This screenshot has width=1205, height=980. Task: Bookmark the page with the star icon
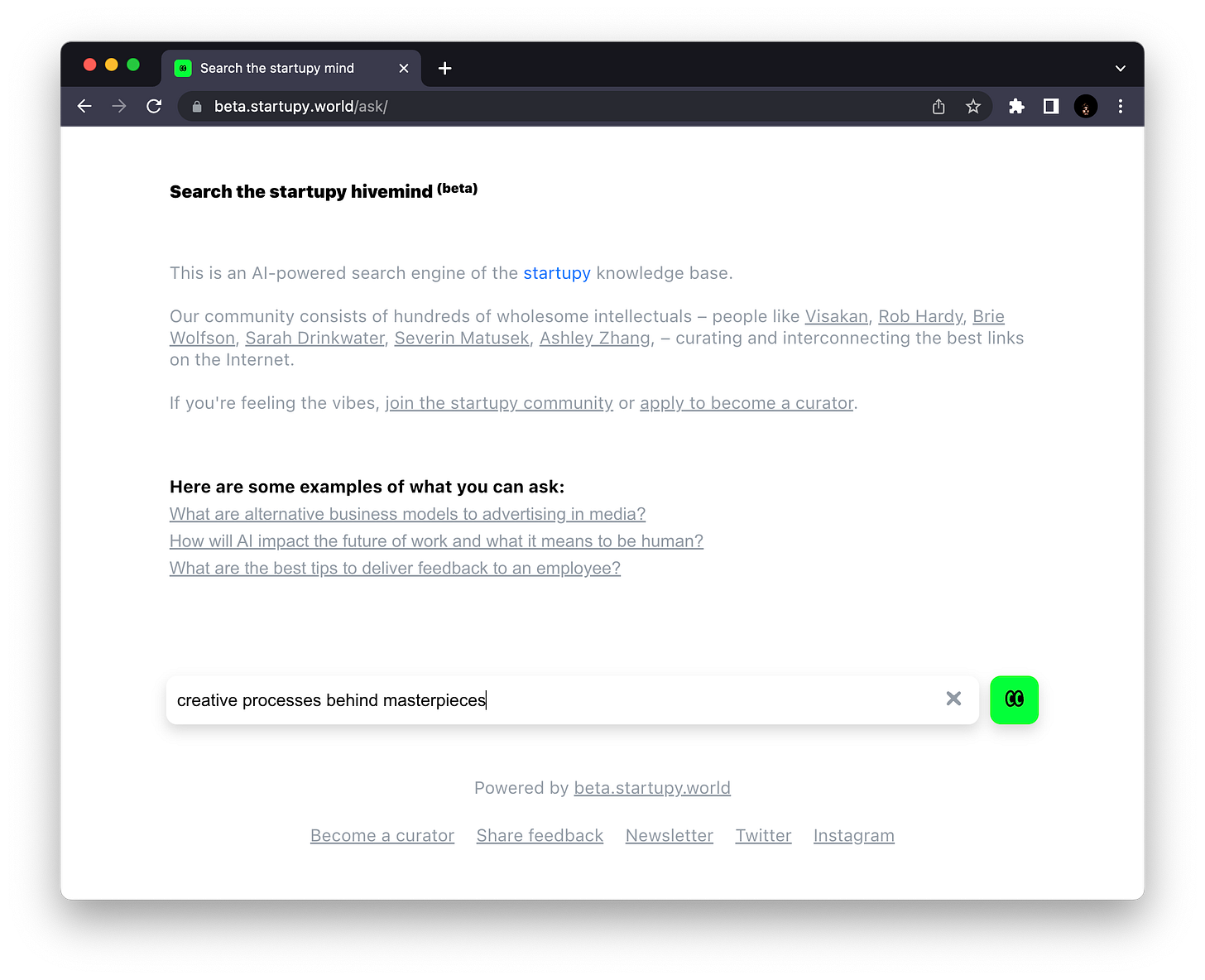click(973, 106)
